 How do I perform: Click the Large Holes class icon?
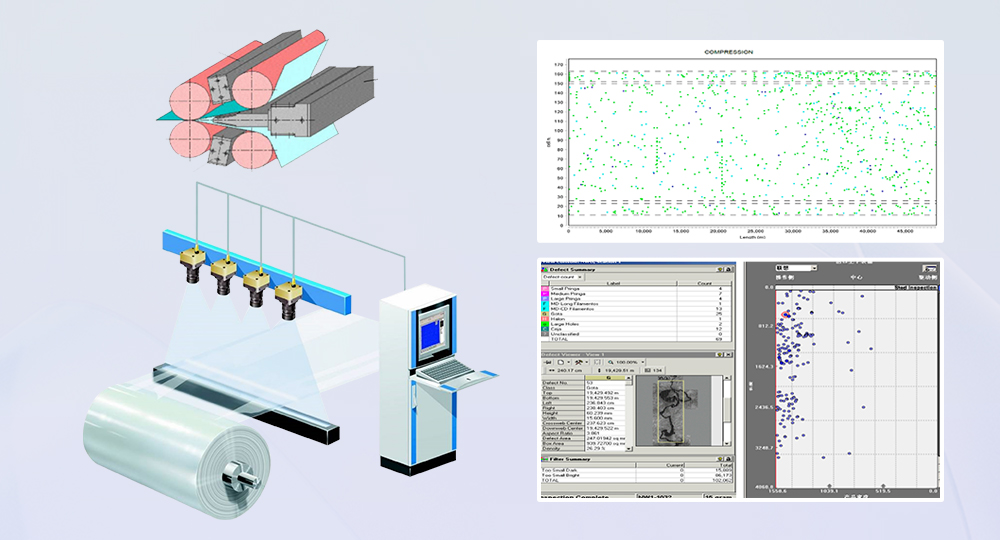545,324
